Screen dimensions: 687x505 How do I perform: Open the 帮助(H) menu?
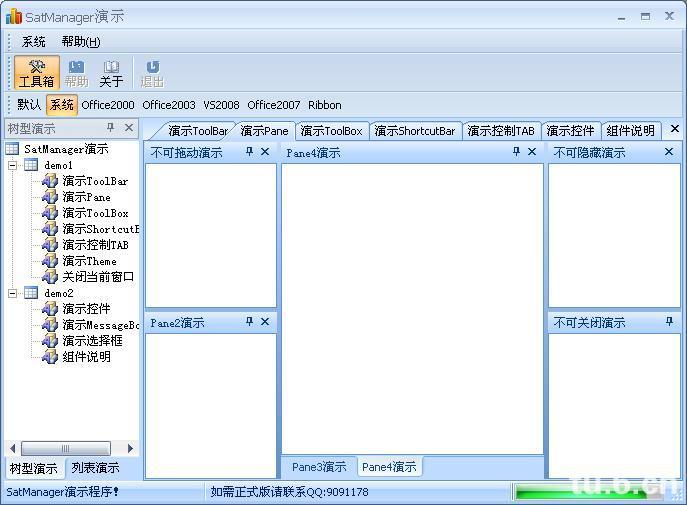point(81,42)
